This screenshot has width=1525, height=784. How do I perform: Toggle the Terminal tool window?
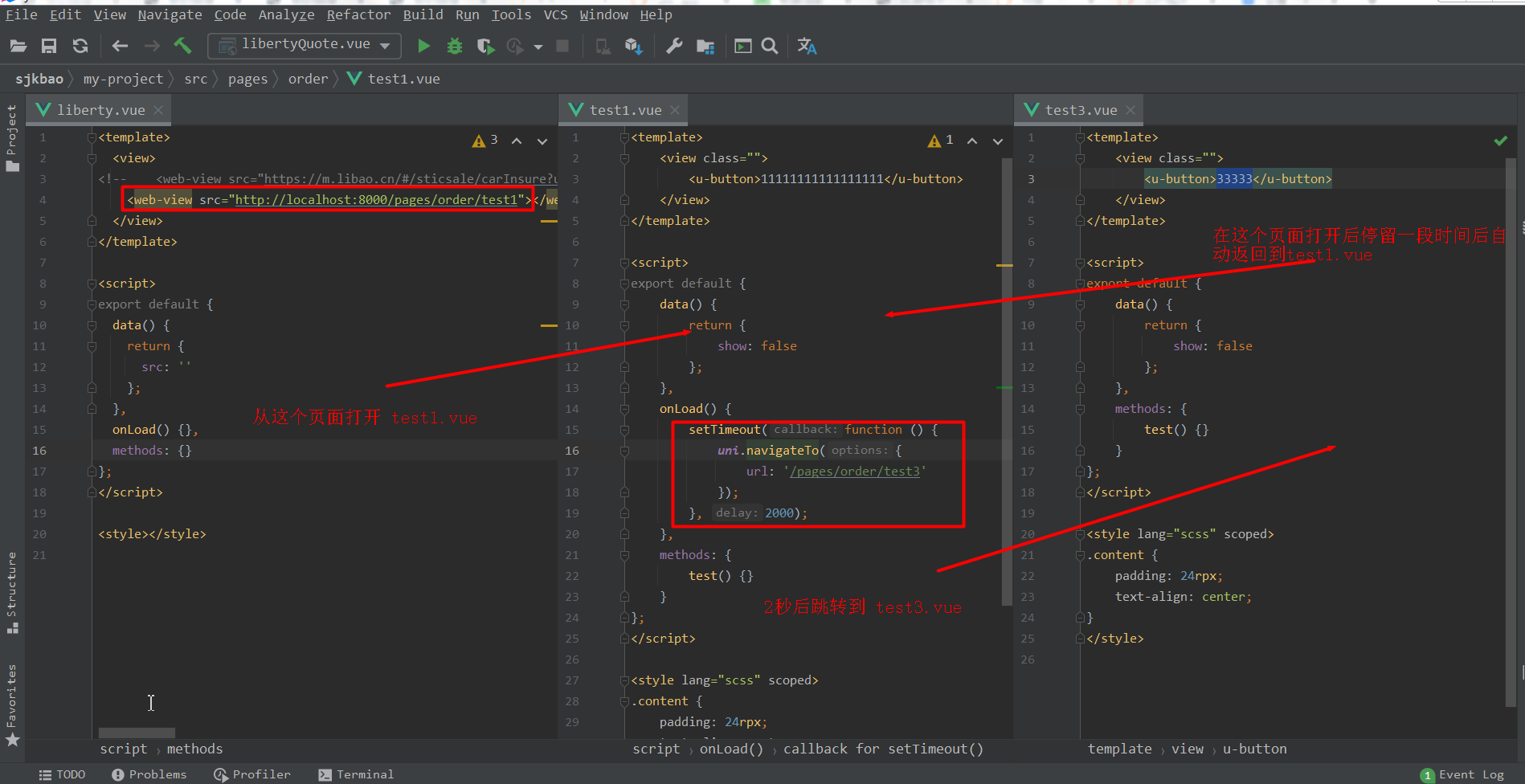tap(356, 774)
